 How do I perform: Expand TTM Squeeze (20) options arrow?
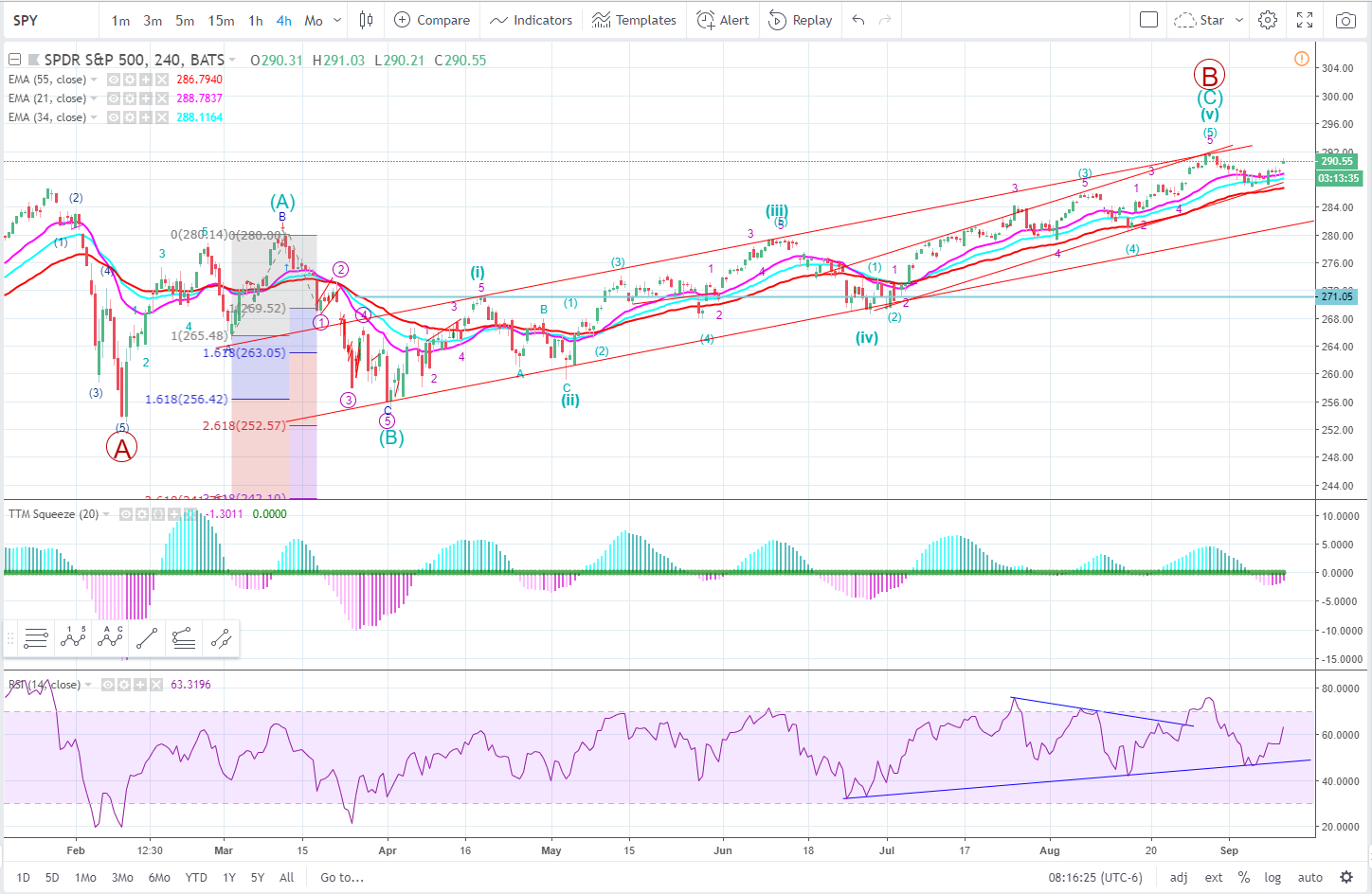click(106, 514)
